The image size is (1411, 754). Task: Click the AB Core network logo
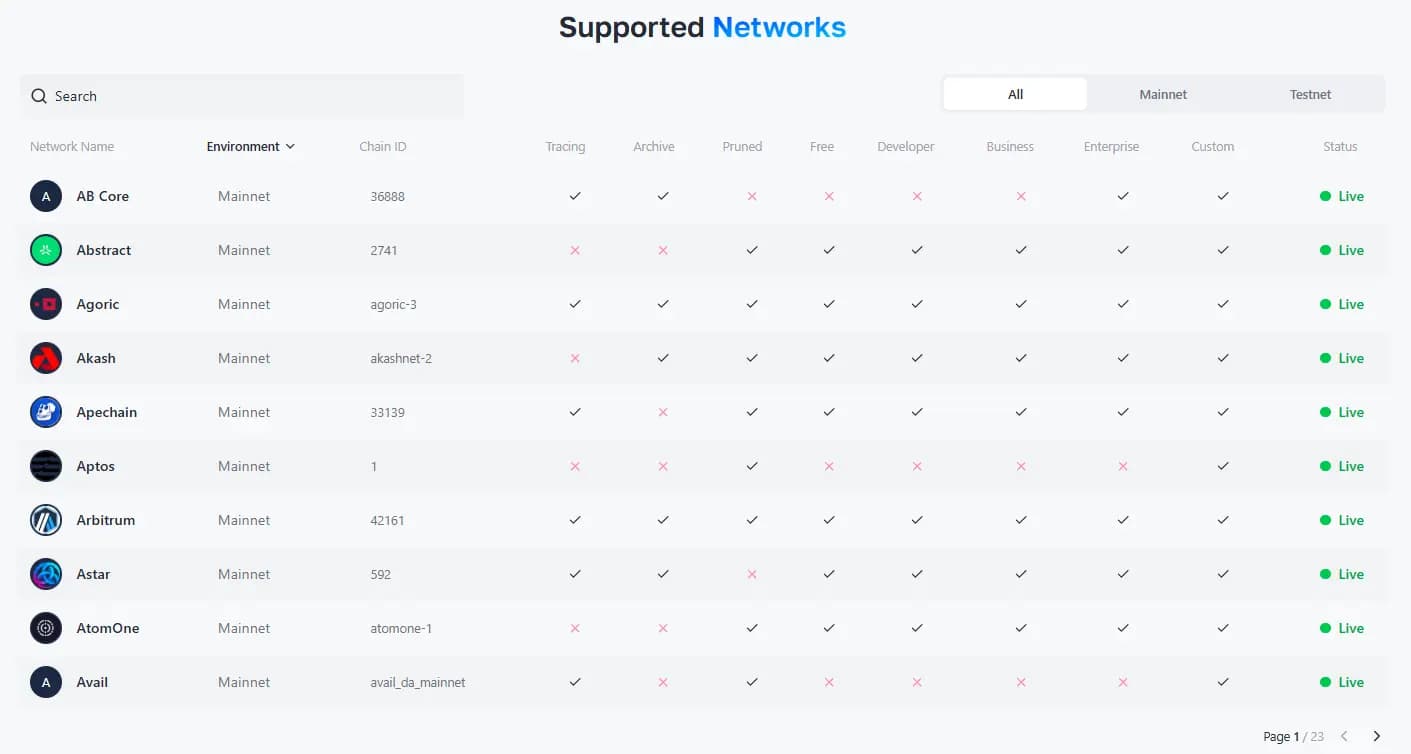click(45, 196)
